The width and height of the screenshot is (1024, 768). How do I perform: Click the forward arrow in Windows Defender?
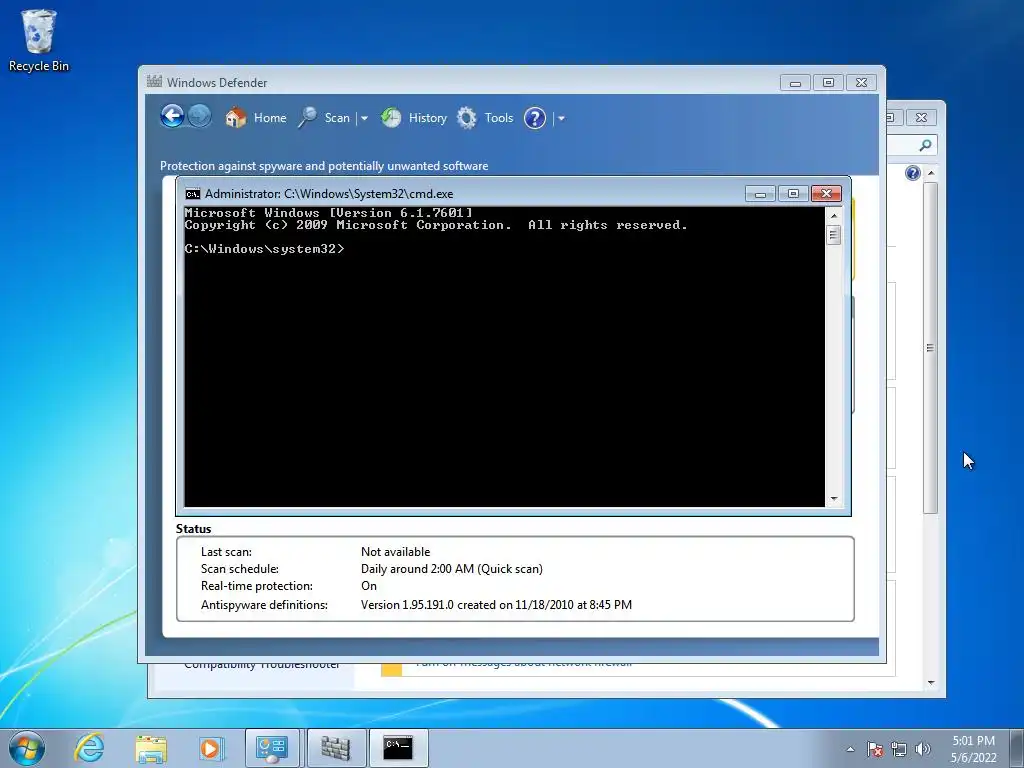click(200, 117)
